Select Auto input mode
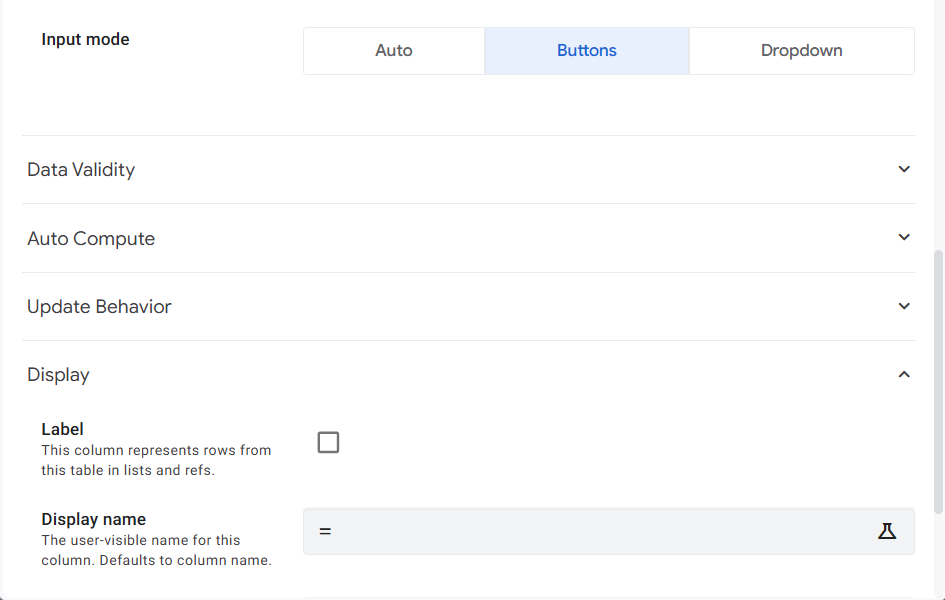Screen dimensions: 945x600 [394, 51]
